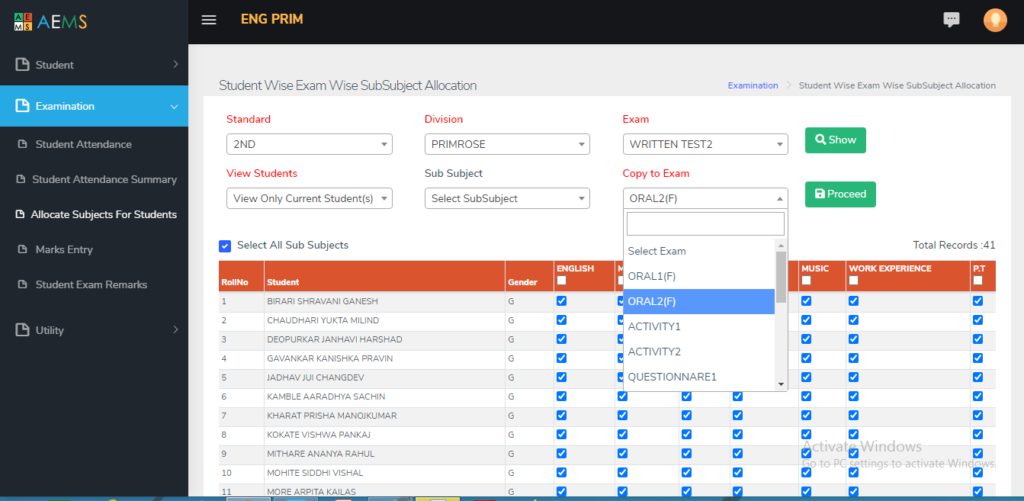Expand the Student sidebar menu

pyautogui.click(x=94, y=65)
